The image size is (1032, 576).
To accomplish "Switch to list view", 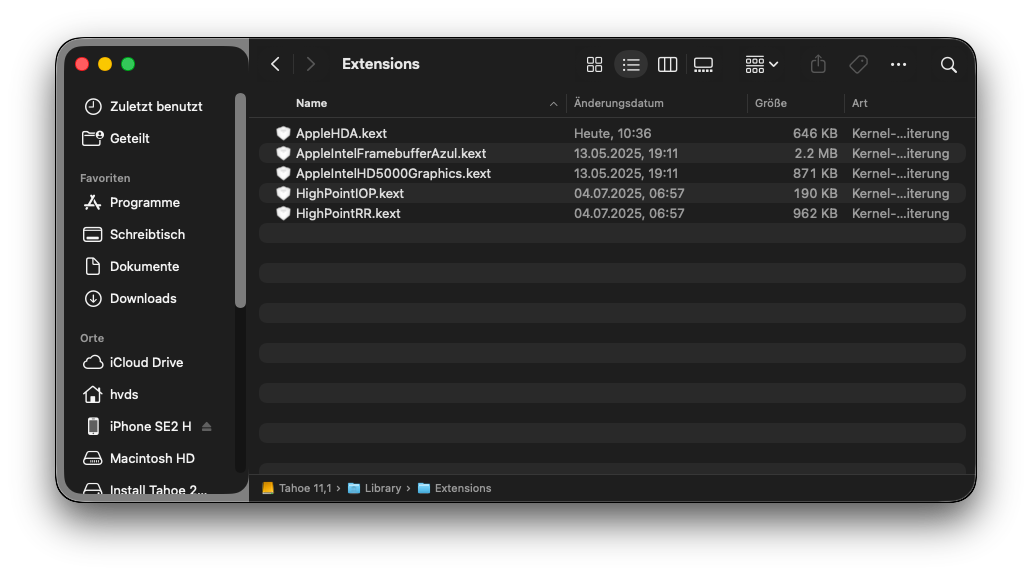I will [631, 65].
